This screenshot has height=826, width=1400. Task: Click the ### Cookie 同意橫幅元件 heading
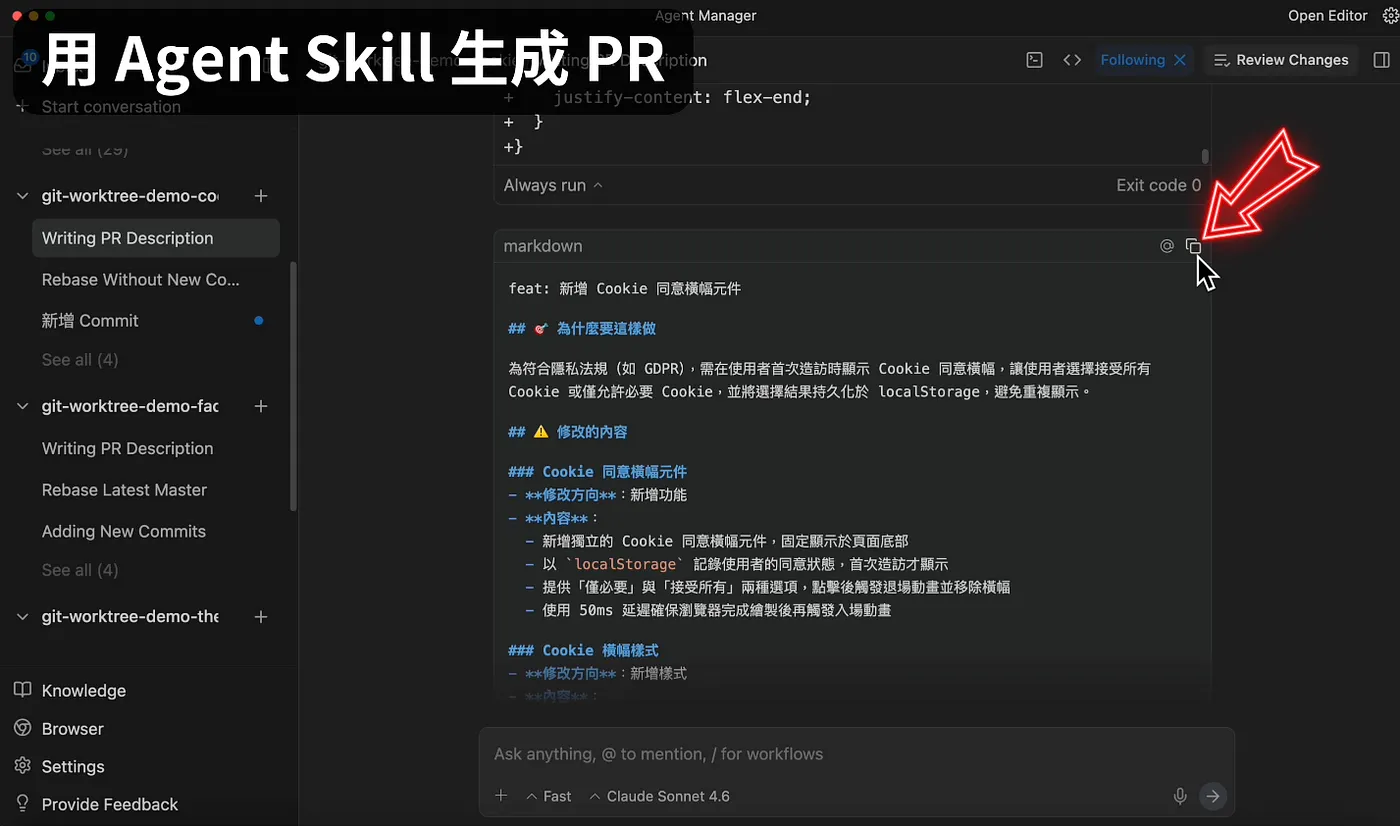click(597, 472)
